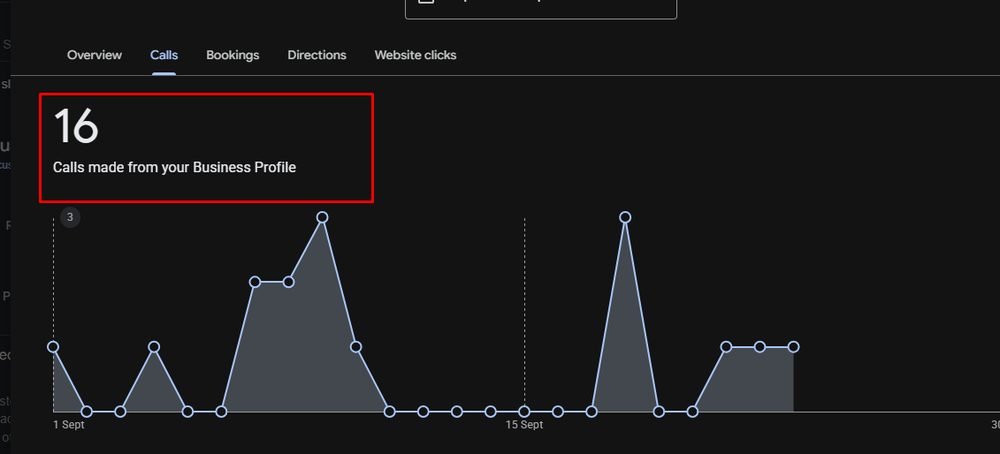Click the peak data point after 15 Sept
The image size is (1000, 454).
point(625,217)
